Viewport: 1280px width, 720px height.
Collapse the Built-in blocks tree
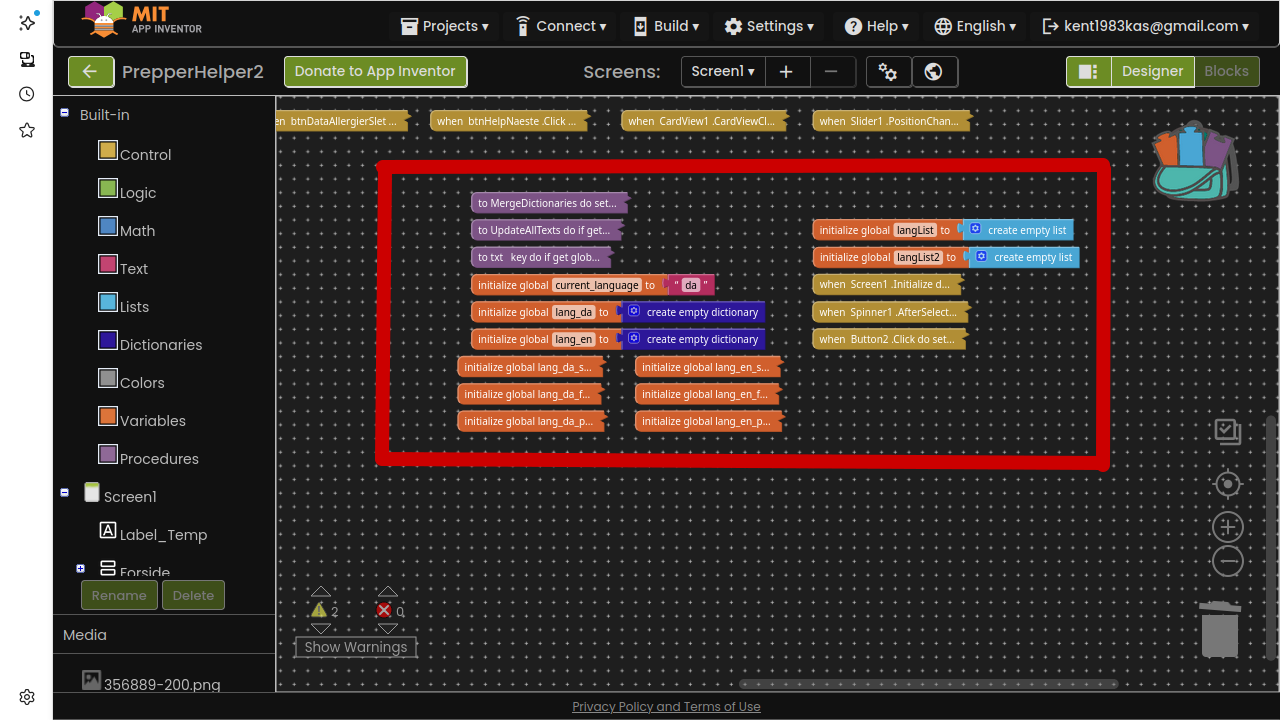(x=65, y=114)
